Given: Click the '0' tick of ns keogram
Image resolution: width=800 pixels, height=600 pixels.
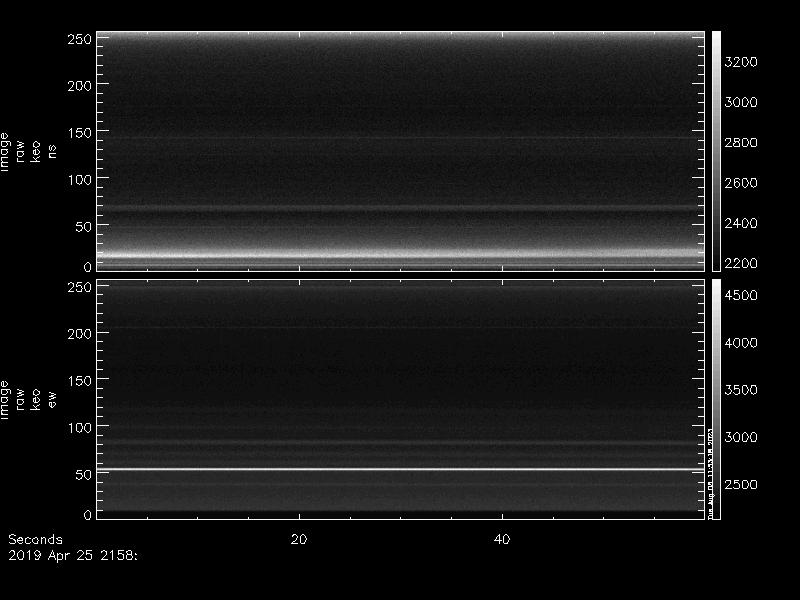Looking at the screenshot, I should coord(88,266).
